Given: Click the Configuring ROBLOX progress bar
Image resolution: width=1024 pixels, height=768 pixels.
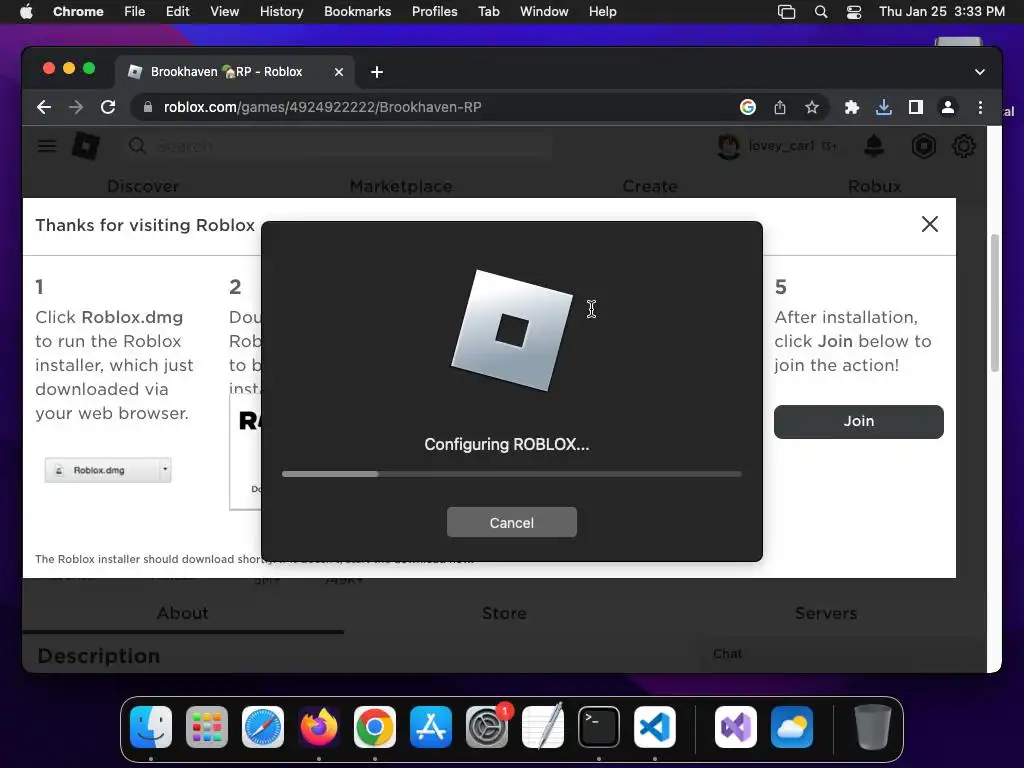Looking at the screenshot, I should (511, 474).
